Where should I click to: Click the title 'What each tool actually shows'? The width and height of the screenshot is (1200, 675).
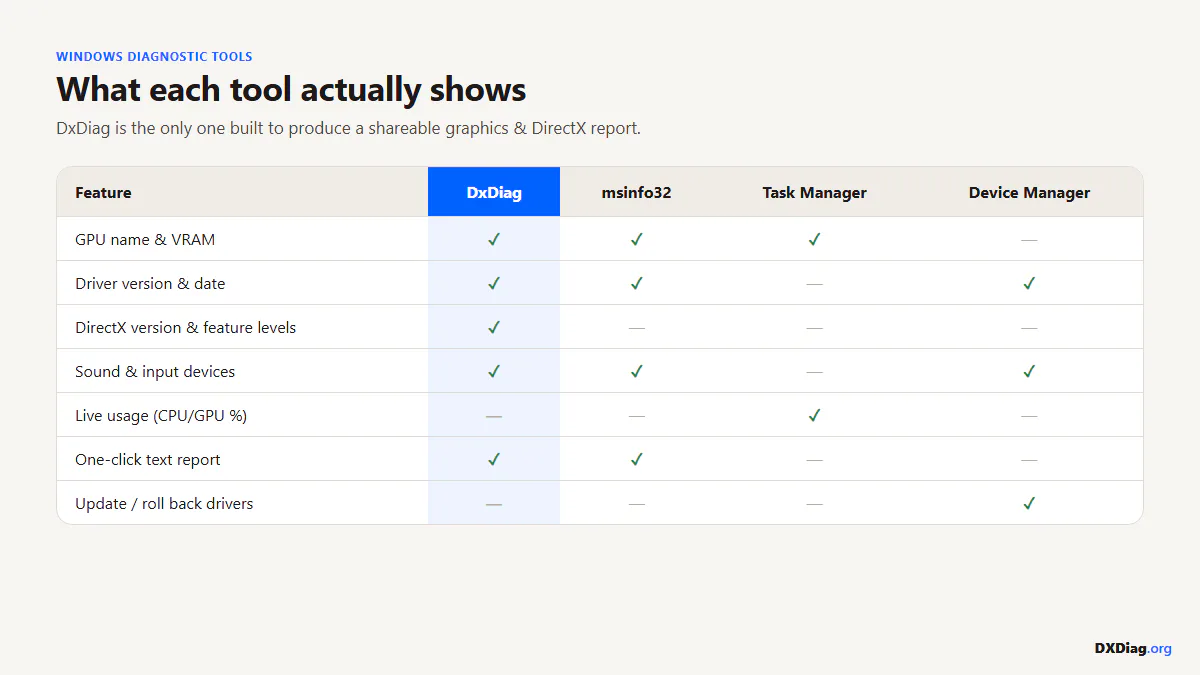[291, 89]
